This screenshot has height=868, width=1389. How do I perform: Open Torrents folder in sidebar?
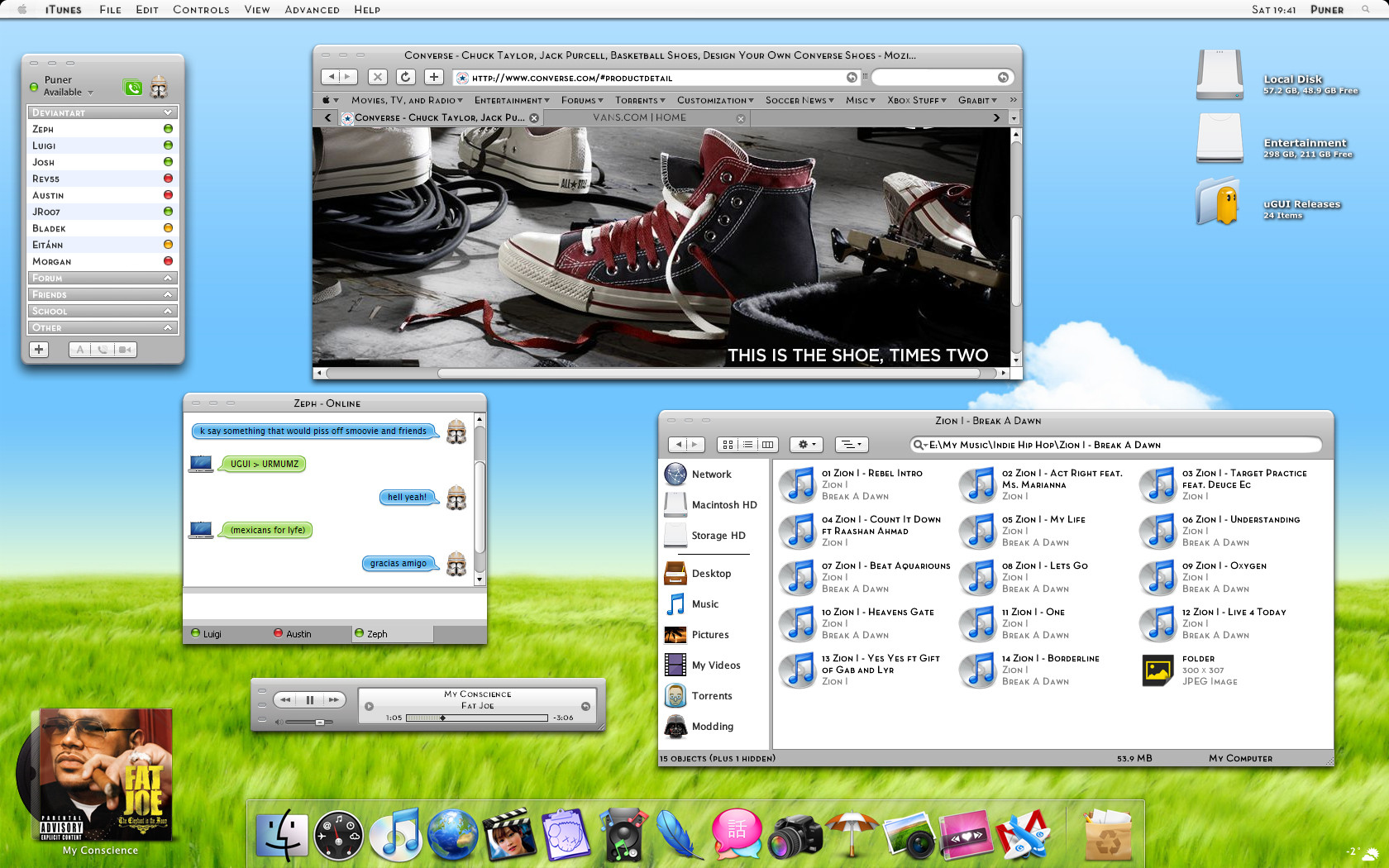tap(699, 696)
